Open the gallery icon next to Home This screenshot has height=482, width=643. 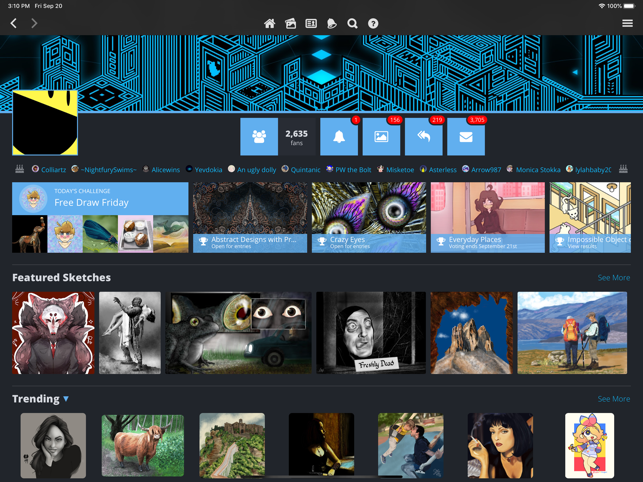pyautogui.click(x=290, y=23)
